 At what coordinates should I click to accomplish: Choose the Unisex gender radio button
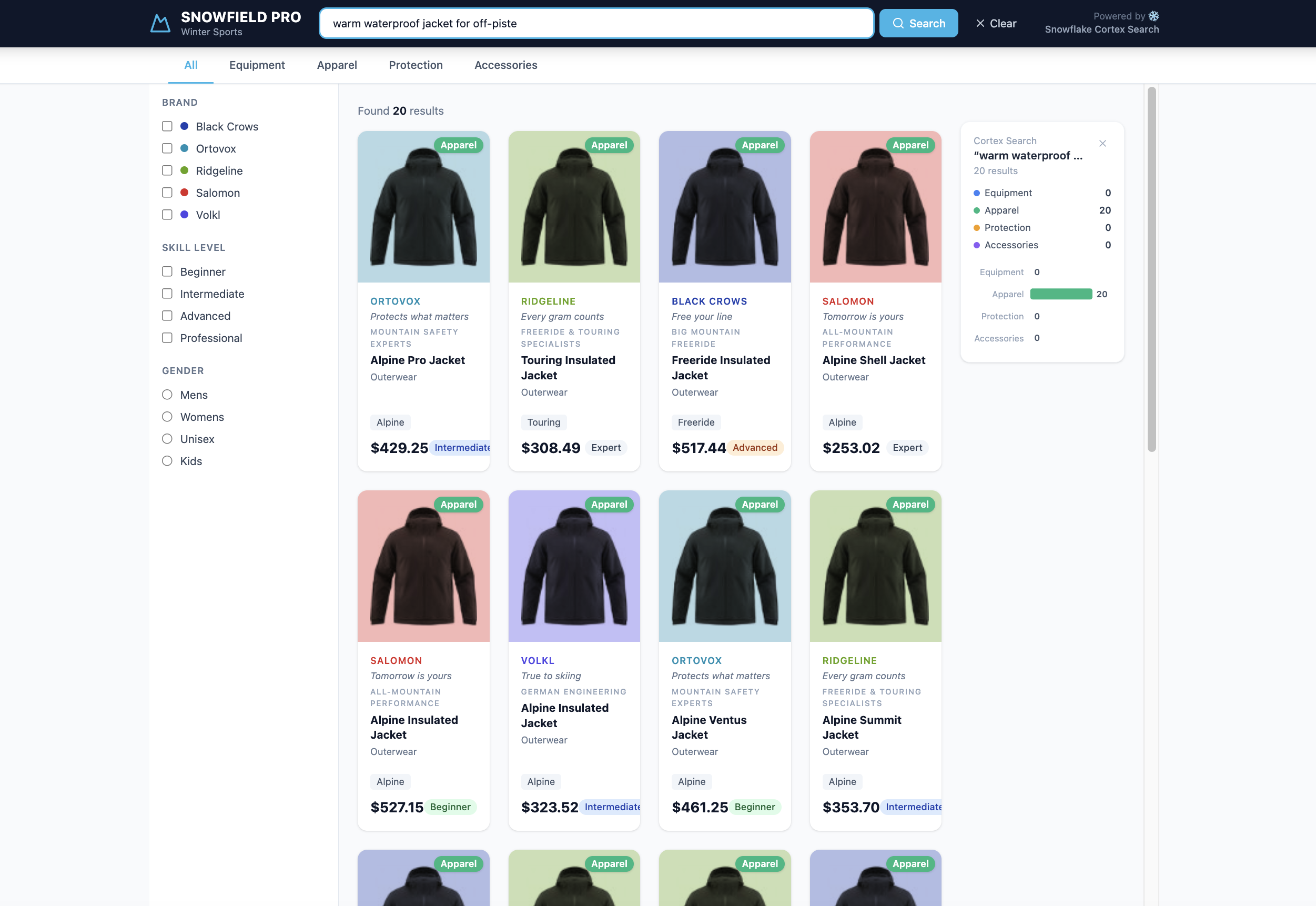tap(167, 439)
